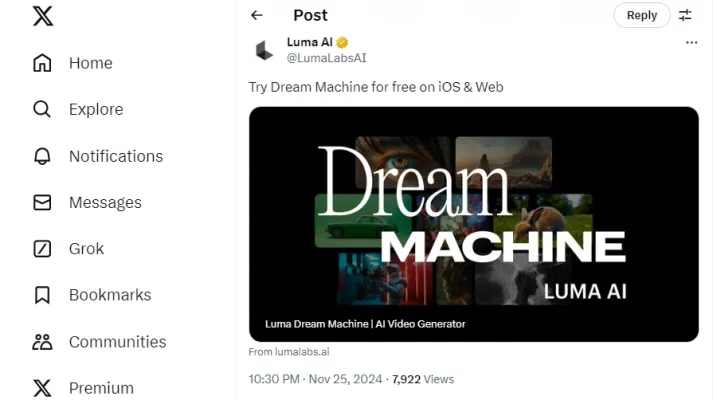
Task: Click the Home house icon
Action: [42, 63]
